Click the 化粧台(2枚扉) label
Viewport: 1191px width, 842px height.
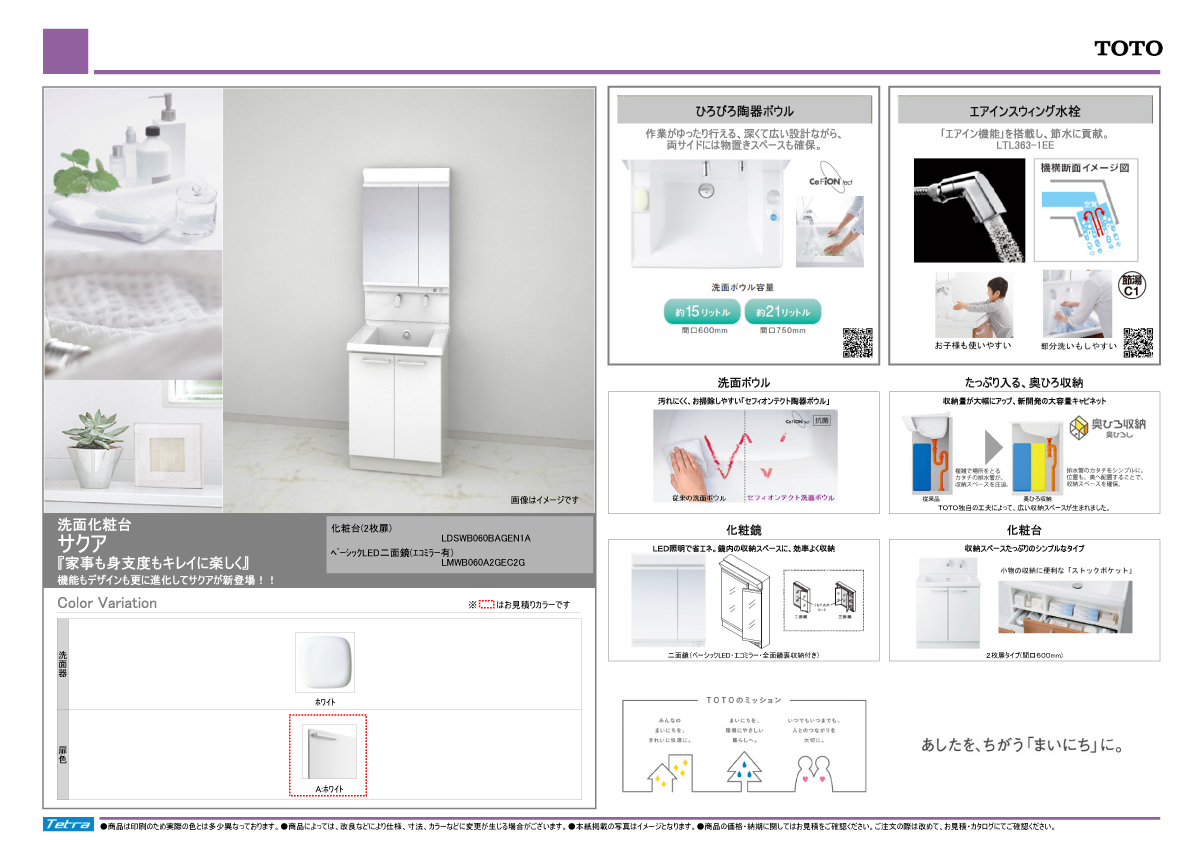pyautogui.click(x=362, y=528)
